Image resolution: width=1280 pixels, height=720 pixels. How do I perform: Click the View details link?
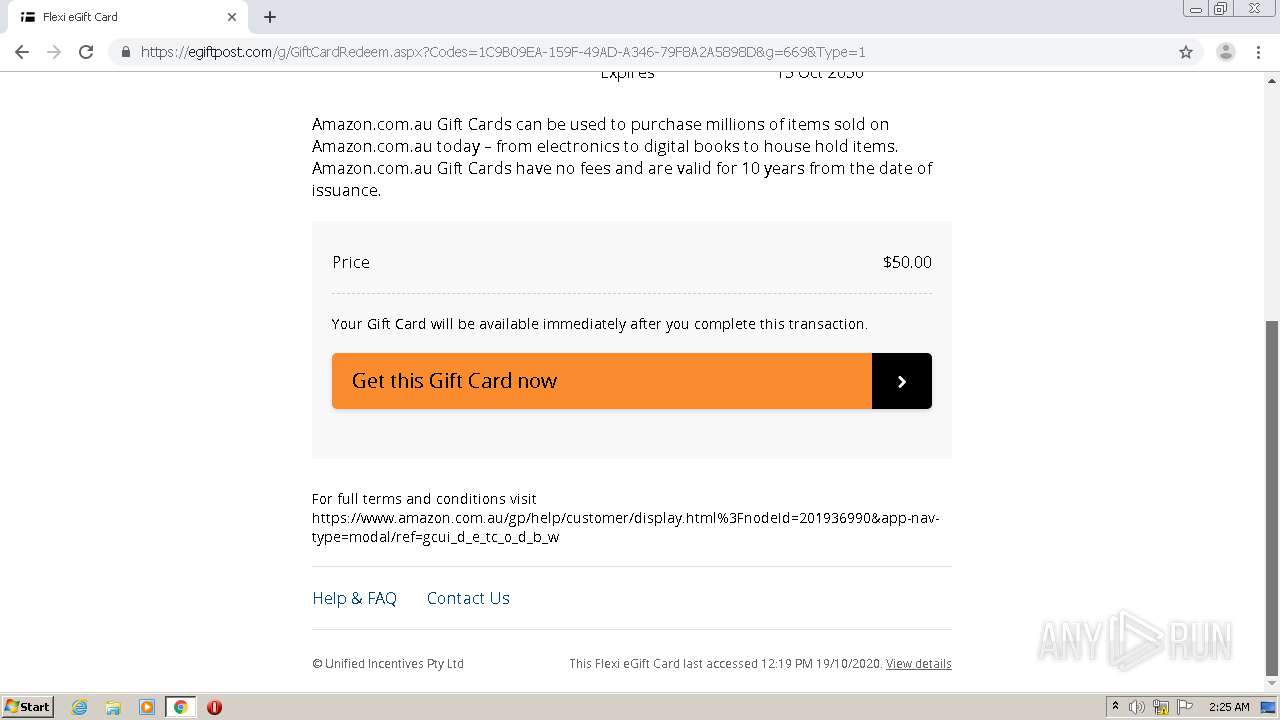click(918, 664)
